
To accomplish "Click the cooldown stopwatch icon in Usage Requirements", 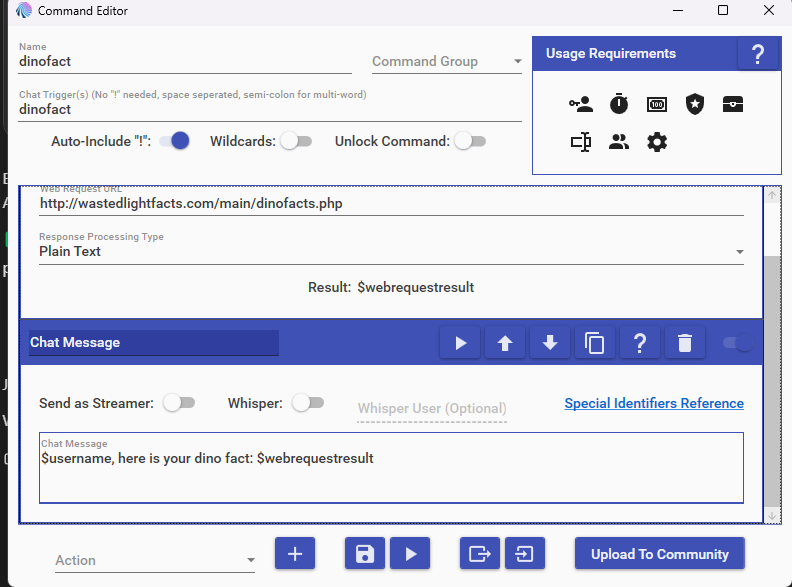I will 619,104.
